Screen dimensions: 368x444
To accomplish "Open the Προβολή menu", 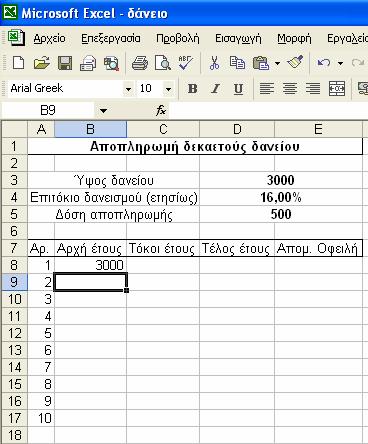I will tap(178, 38).
